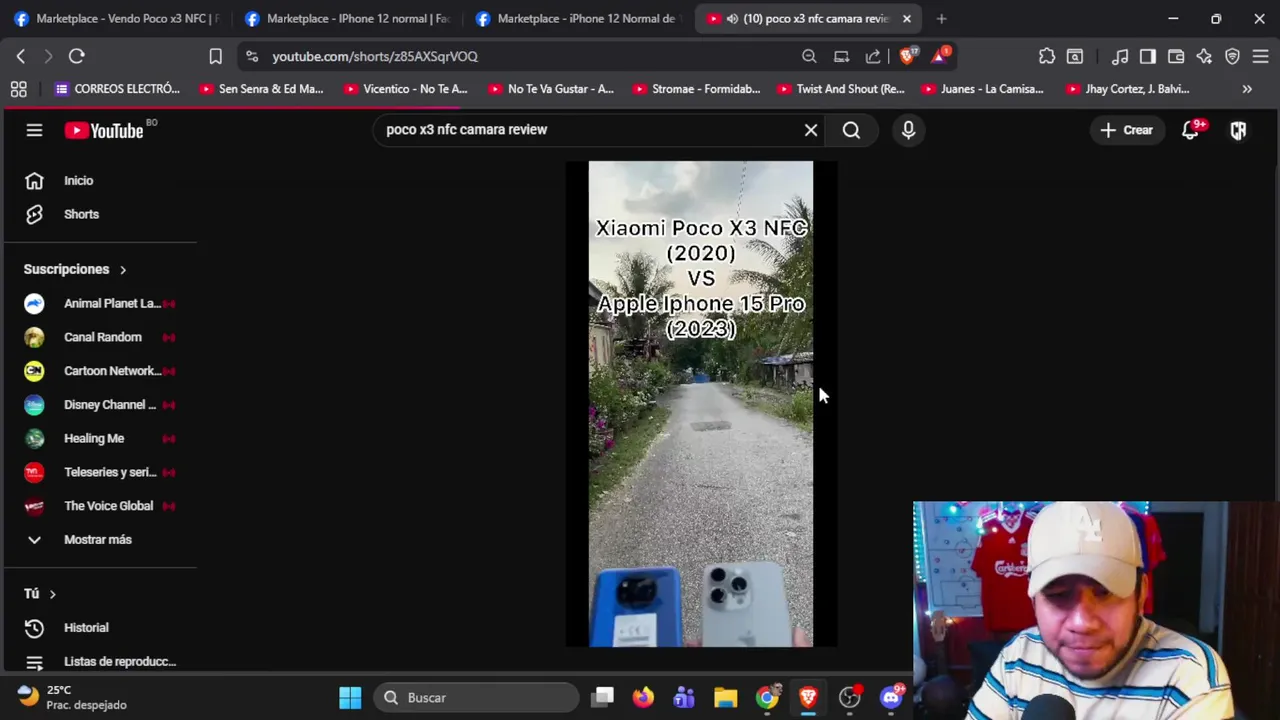Open the Windows Start menu
This screenshot has width=1280, height=720.
[x=350, y=698]
